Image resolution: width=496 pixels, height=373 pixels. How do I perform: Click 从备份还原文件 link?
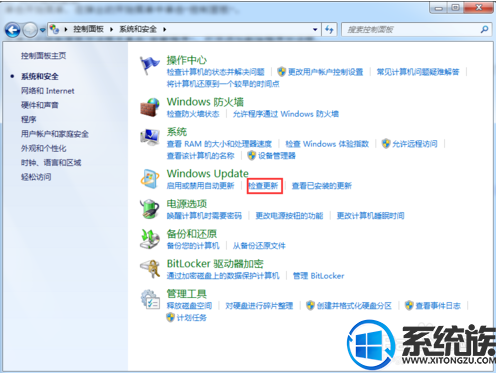[x=259, y=246]
